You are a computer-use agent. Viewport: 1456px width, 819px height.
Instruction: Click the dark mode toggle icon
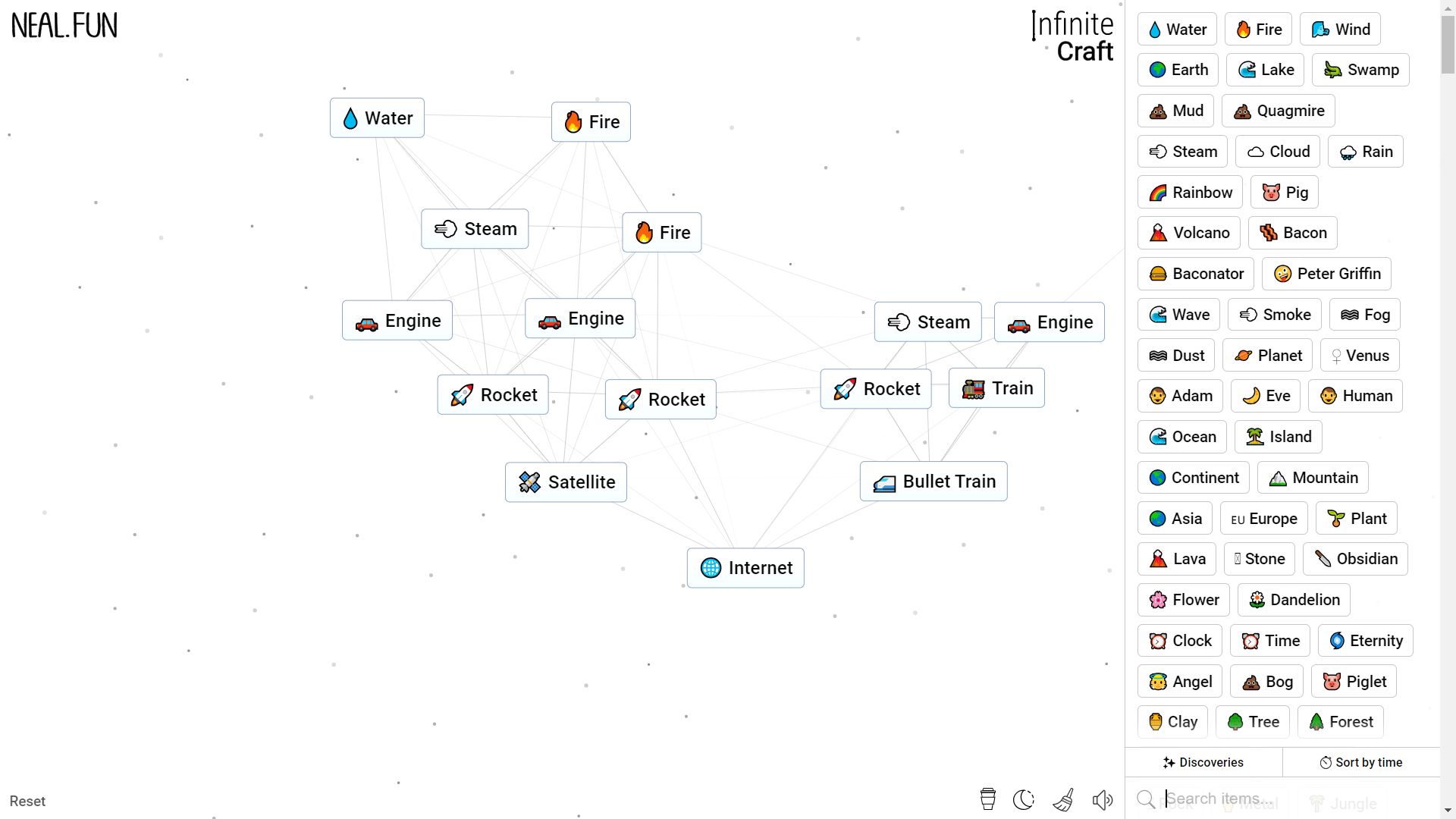point(1025,800)
